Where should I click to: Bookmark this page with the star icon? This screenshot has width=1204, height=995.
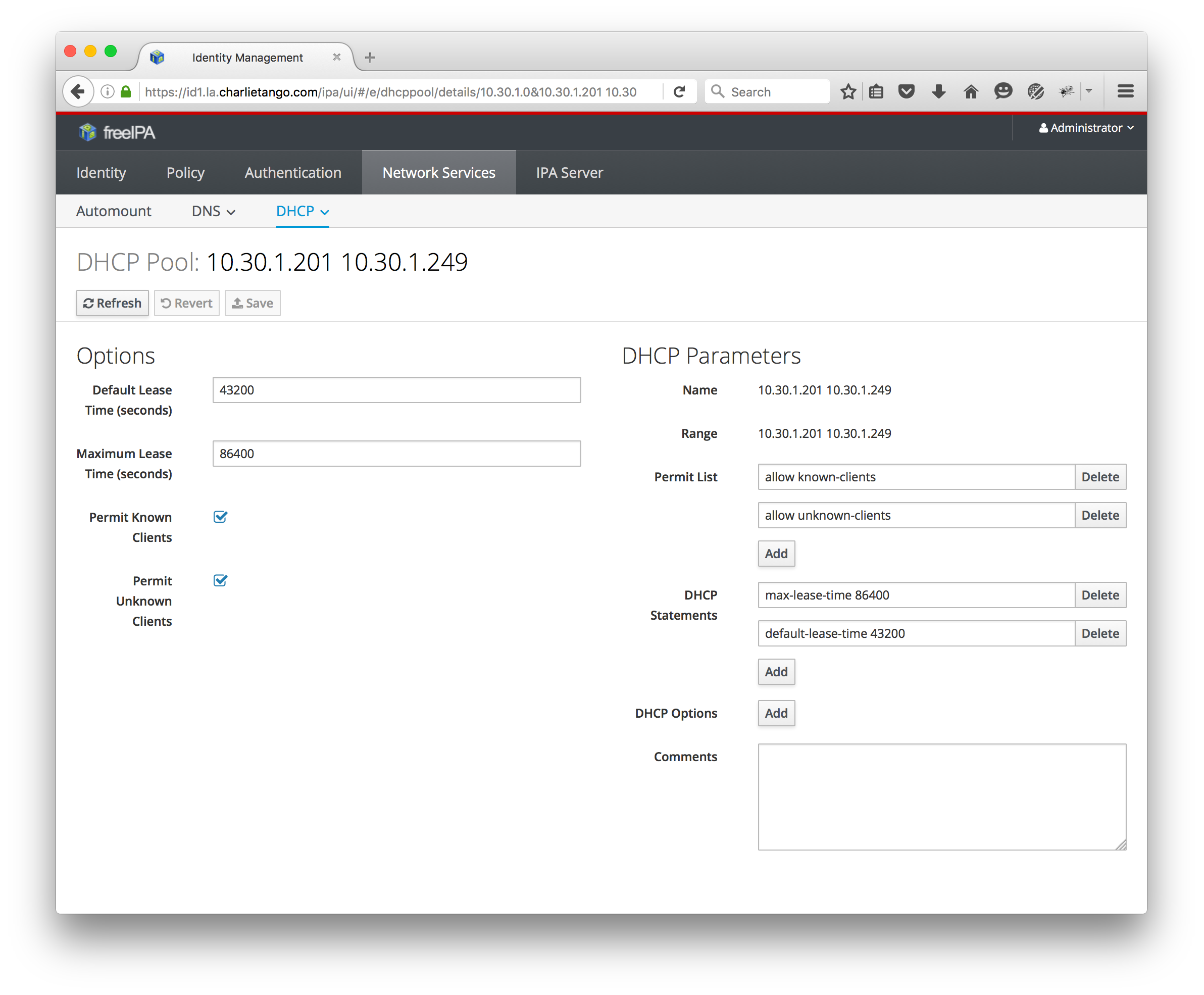tap(848, 92)
